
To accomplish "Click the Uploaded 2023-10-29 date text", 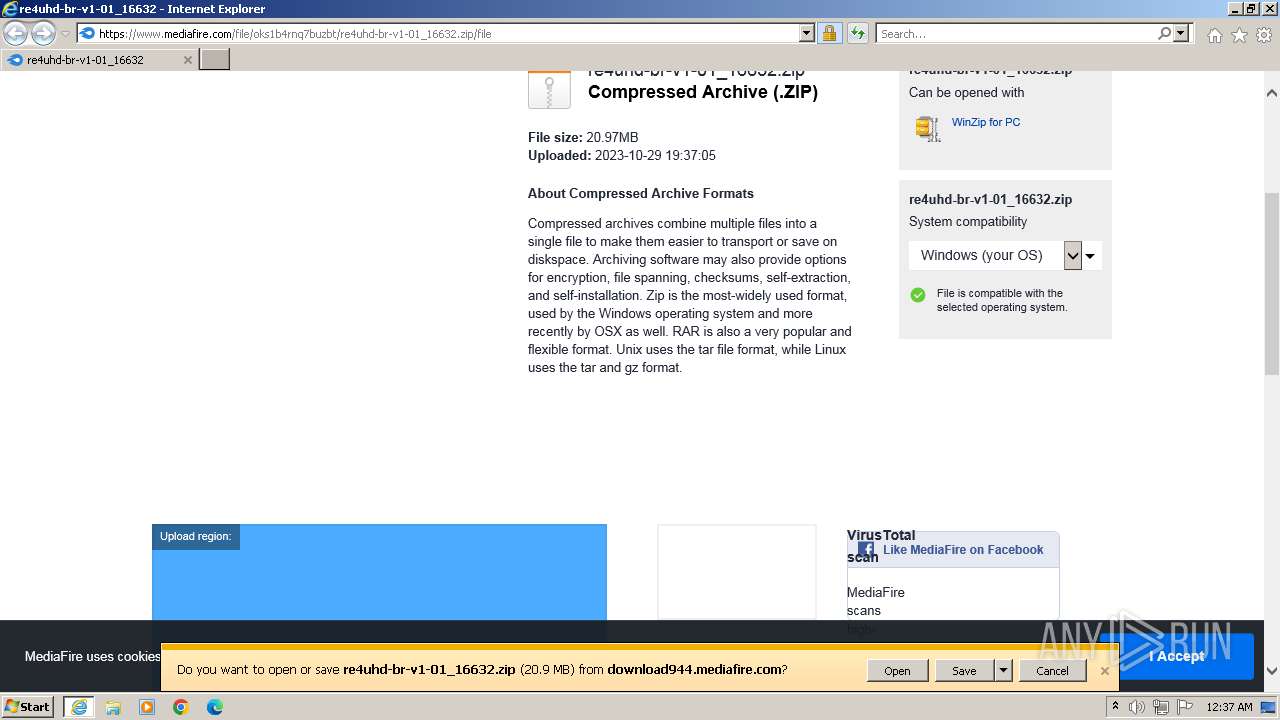I will pos(622,156).
